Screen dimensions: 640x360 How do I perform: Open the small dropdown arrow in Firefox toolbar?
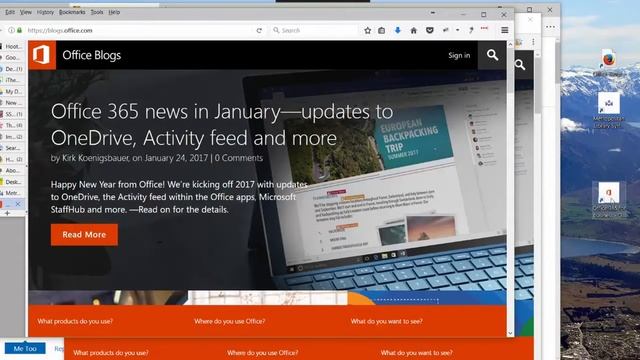pyautogui.click(x=458, y=30)
